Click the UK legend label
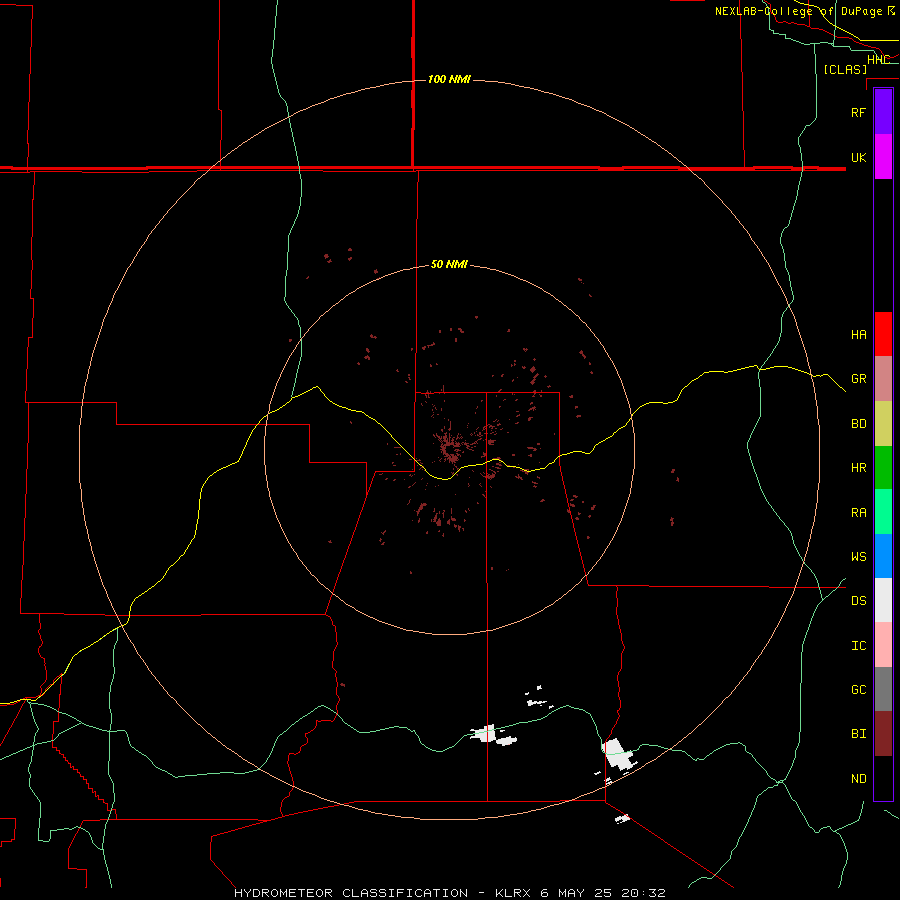 pos(858,157)
